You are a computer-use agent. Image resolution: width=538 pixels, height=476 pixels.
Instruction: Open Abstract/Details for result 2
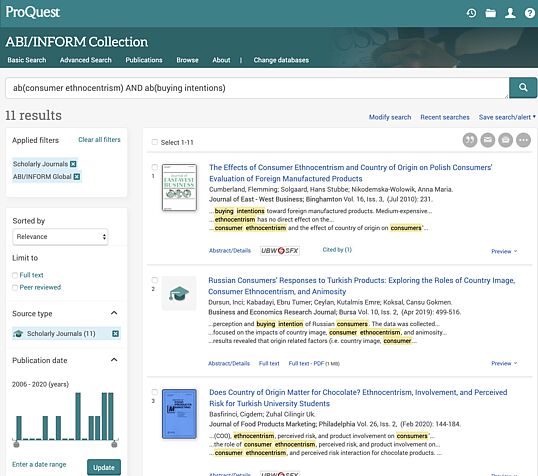[229, 363]
